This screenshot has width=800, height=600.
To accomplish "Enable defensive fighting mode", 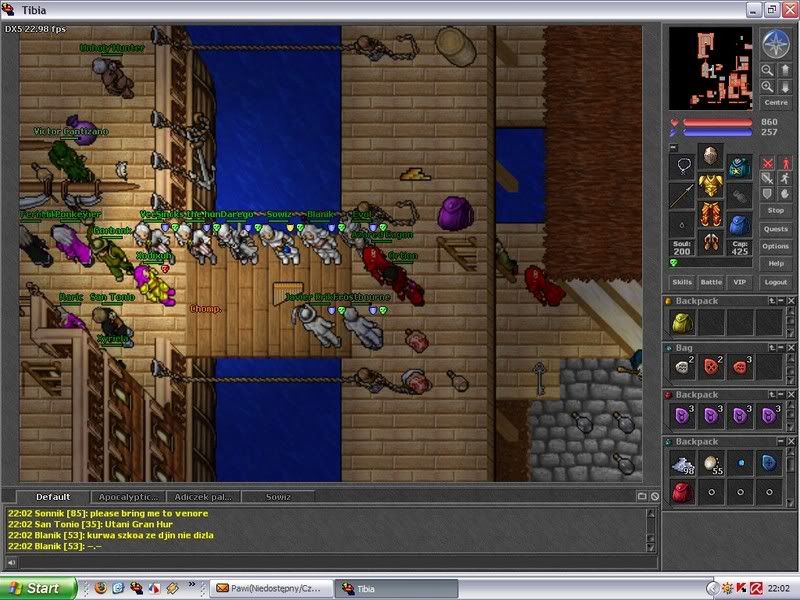I will coord(767,194).
